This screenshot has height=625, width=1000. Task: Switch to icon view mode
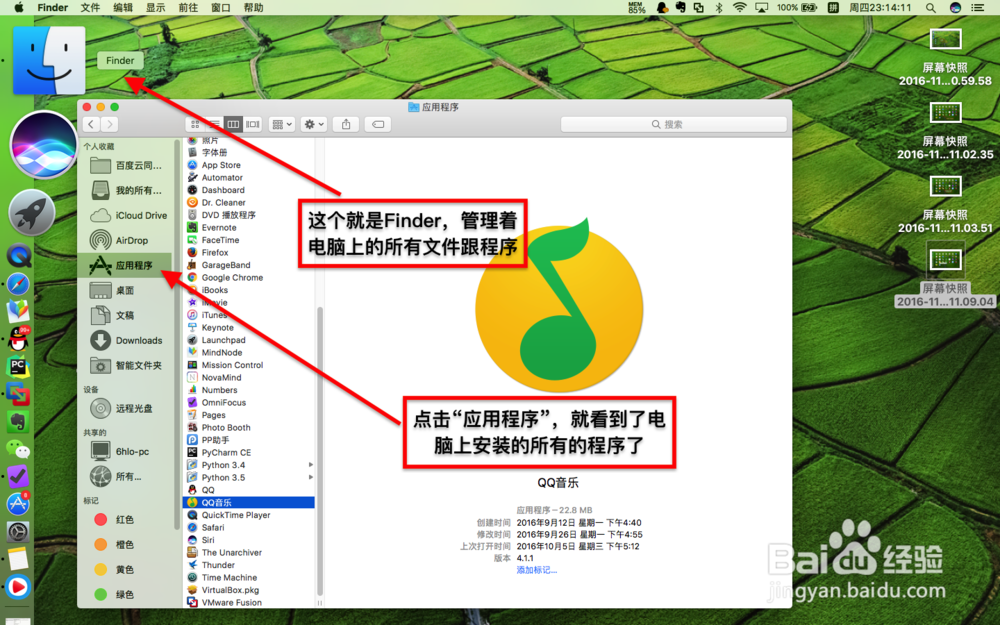[193, 124]
